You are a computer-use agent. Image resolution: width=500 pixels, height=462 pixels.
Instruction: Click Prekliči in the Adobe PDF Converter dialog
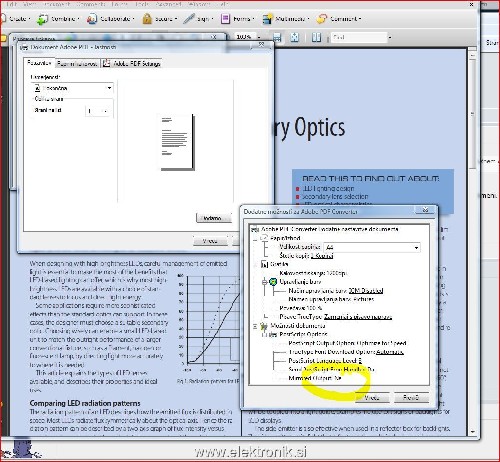tap(411, 397)
